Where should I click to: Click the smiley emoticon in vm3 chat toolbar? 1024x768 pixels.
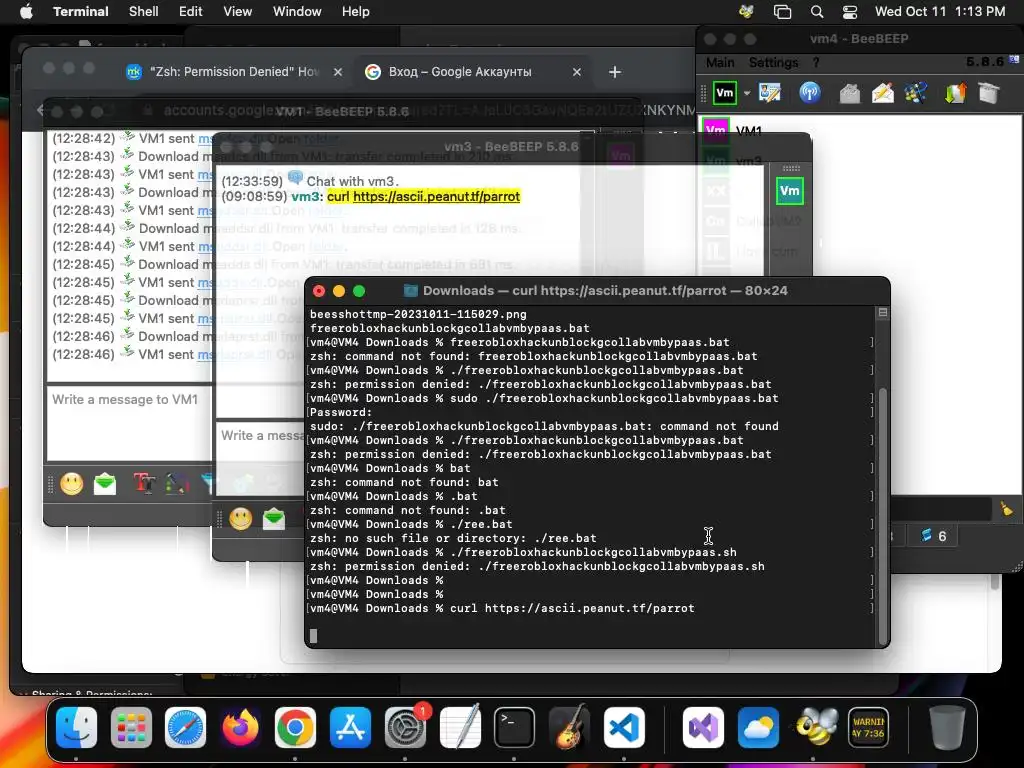tap(240, 519)
